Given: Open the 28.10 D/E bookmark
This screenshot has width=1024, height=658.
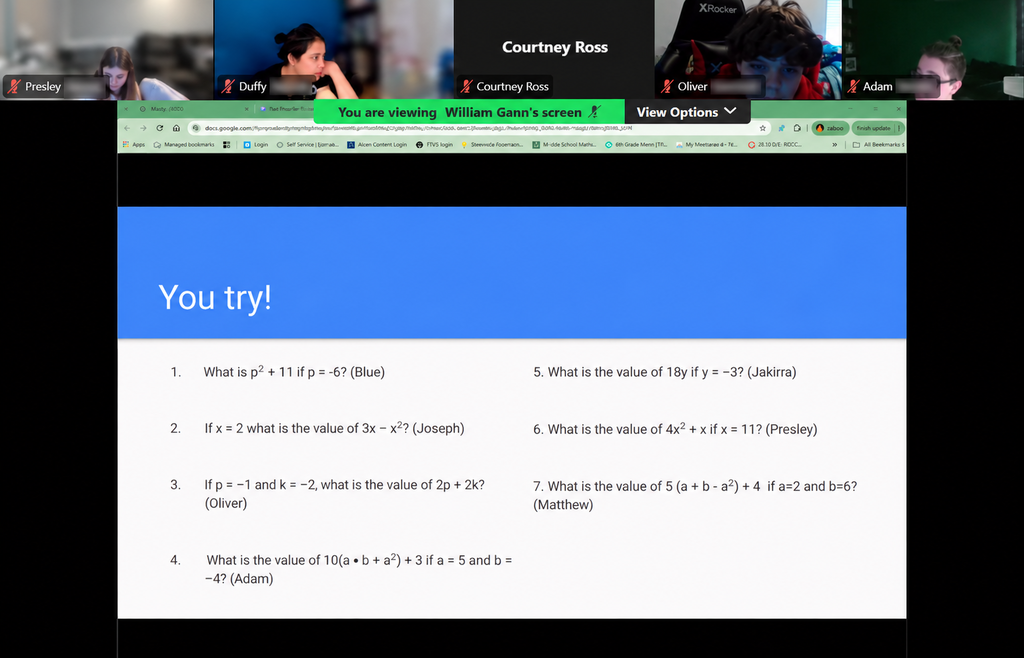Looking at the screenshot, I should coord(775,145).
